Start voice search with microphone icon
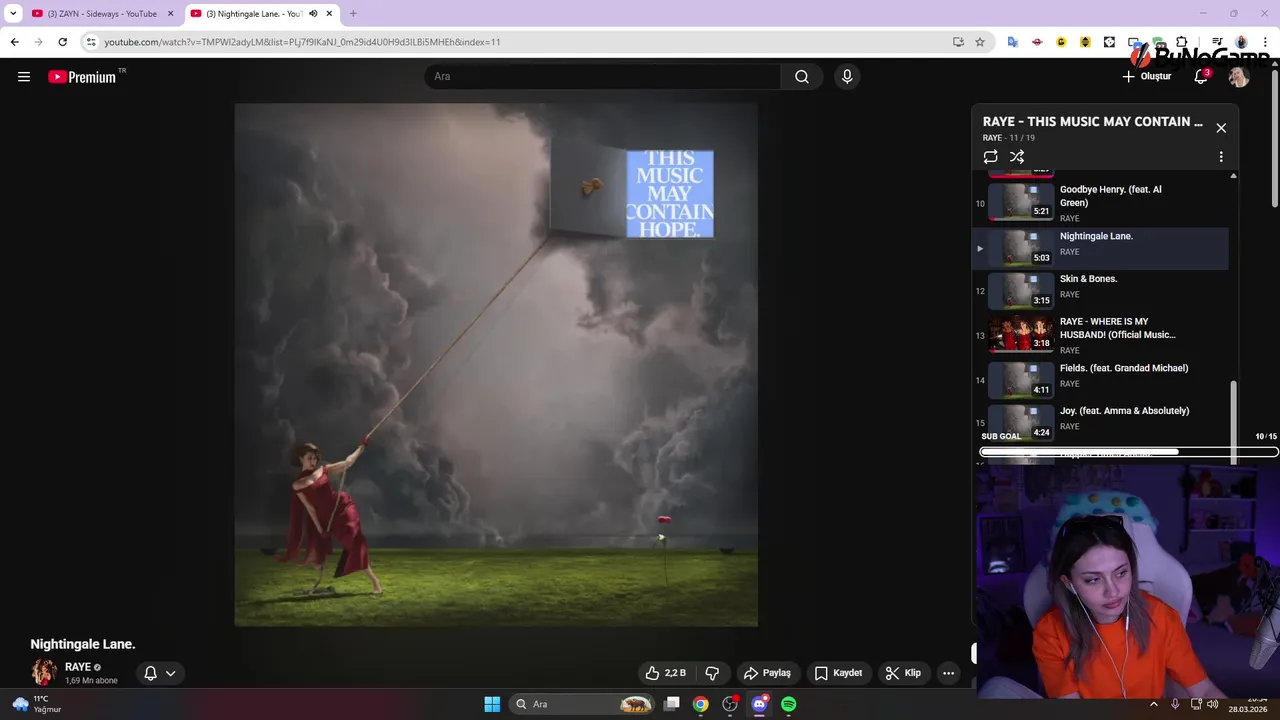 click(847, 77)
